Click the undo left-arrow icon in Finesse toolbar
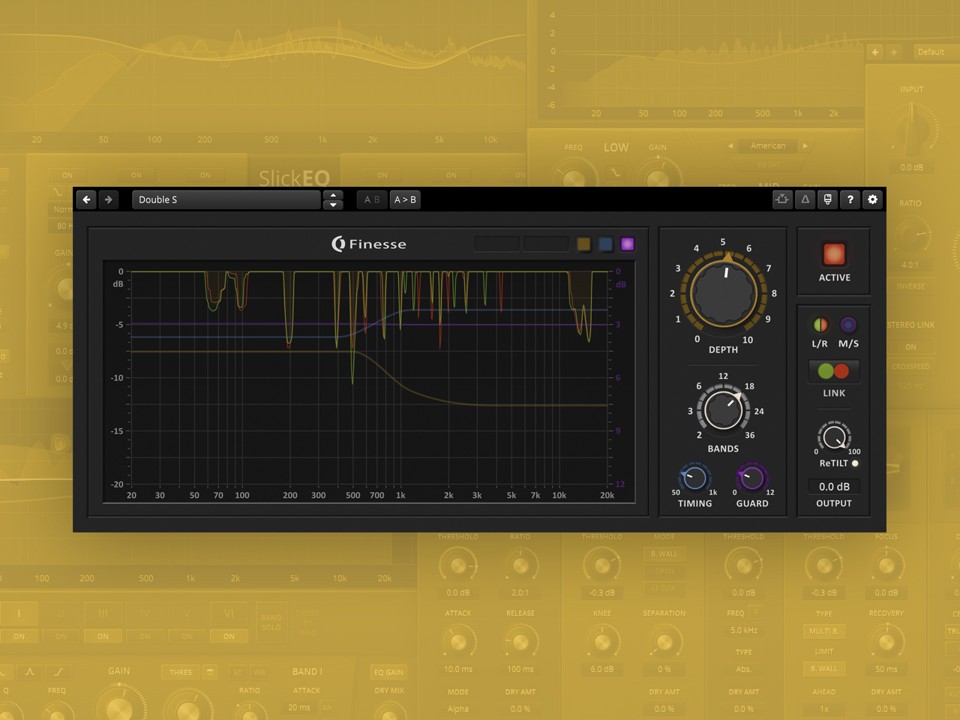Image resolution: width=960 pixels, height=720 pixels. point(86,200)
